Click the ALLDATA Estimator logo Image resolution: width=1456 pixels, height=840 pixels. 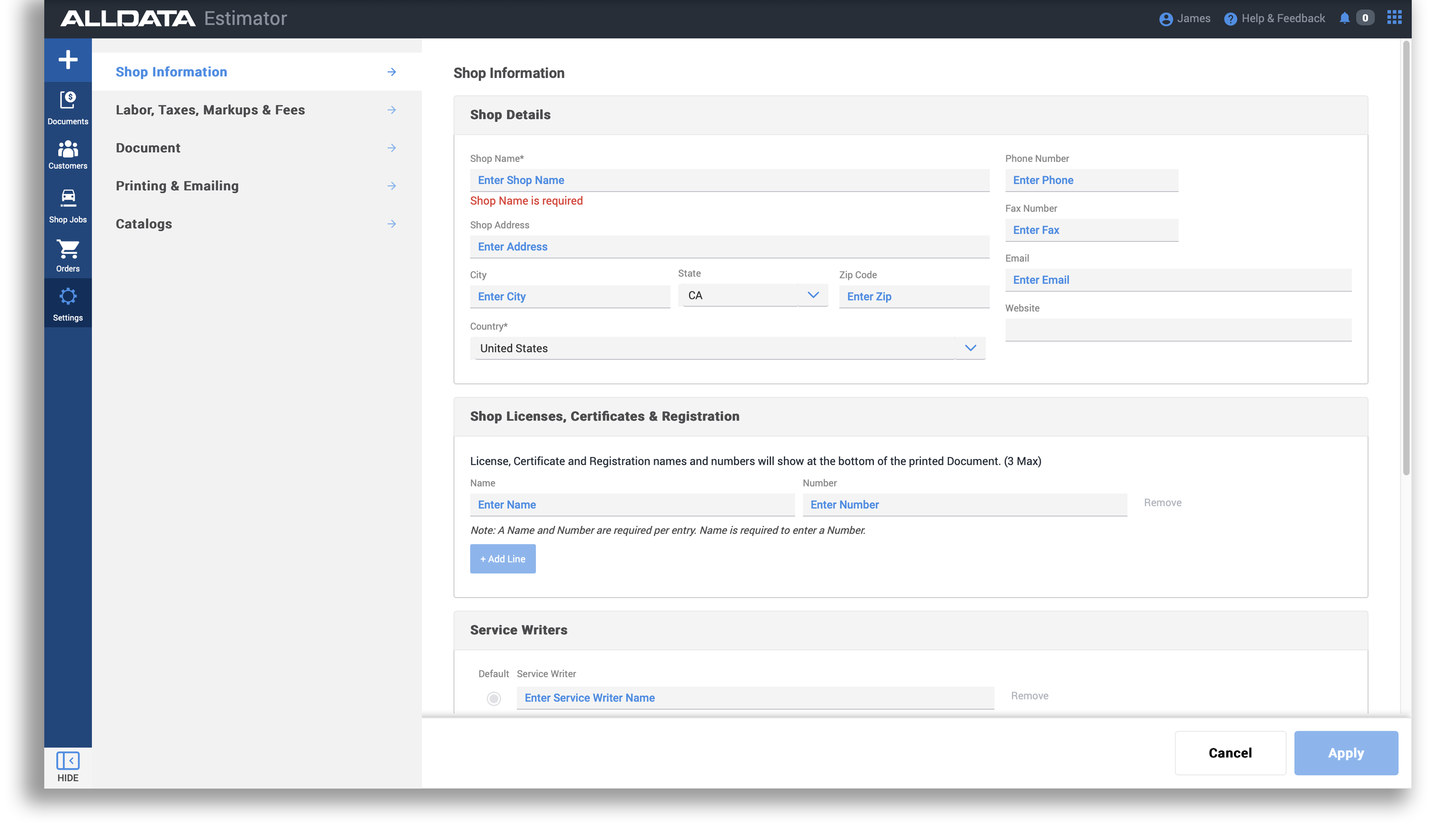tap(173, 19)
